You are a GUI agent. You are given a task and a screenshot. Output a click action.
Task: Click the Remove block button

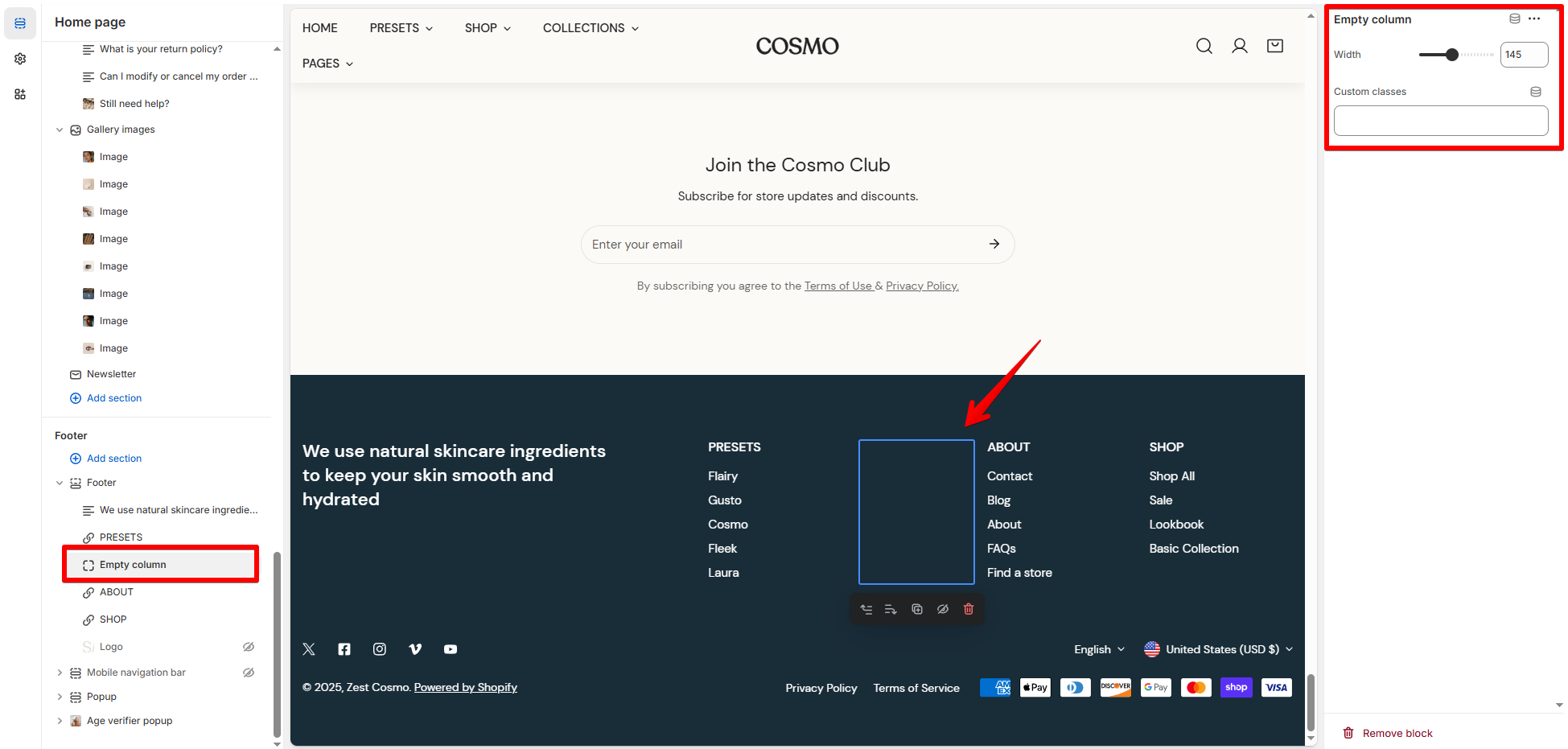tap(1388, 733)
